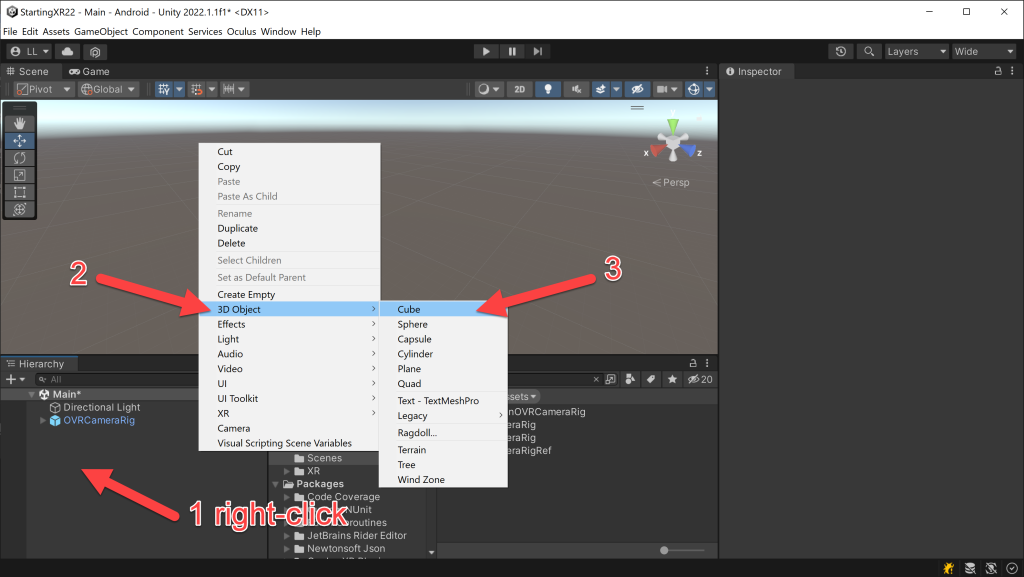Select the Hand view tool
Image resolution: width=1024 pixels, height=577 pixels.
[x=20, y=123]
